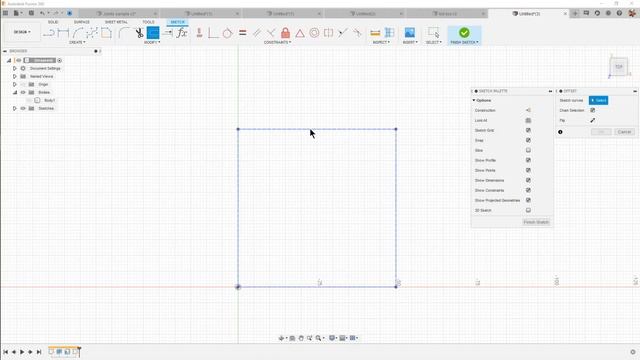Toggle the Show Points checkbox
Viewport: 640px width, 360px height.
[528, 170]
